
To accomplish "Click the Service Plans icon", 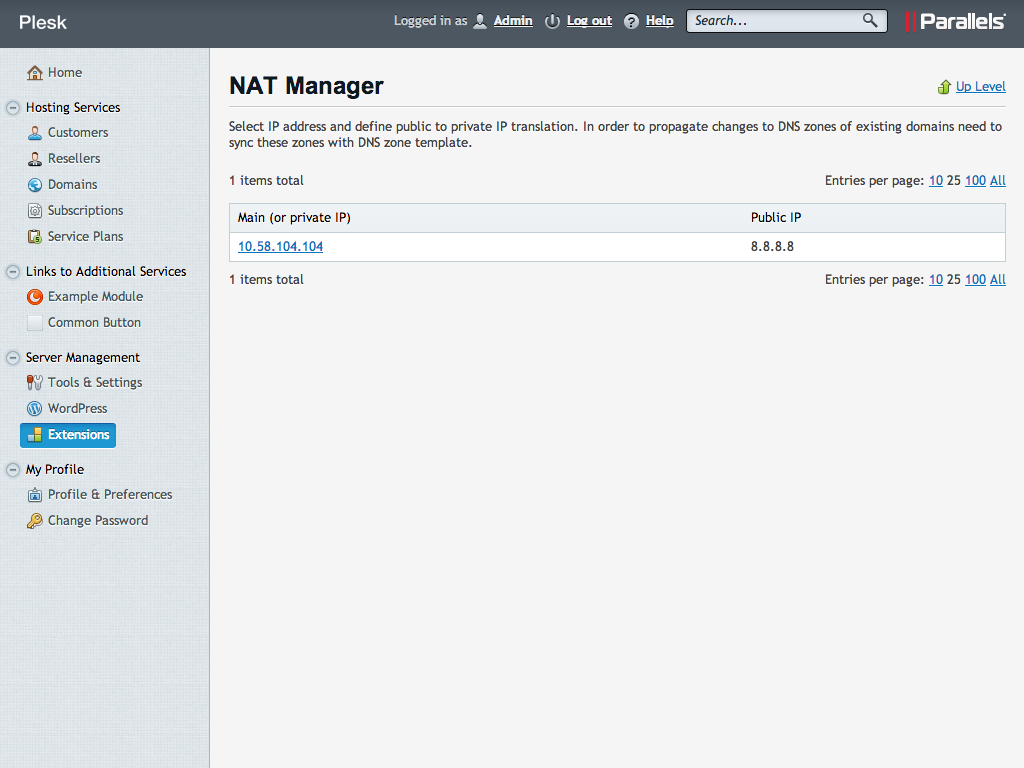I will (x=35, y=237).
